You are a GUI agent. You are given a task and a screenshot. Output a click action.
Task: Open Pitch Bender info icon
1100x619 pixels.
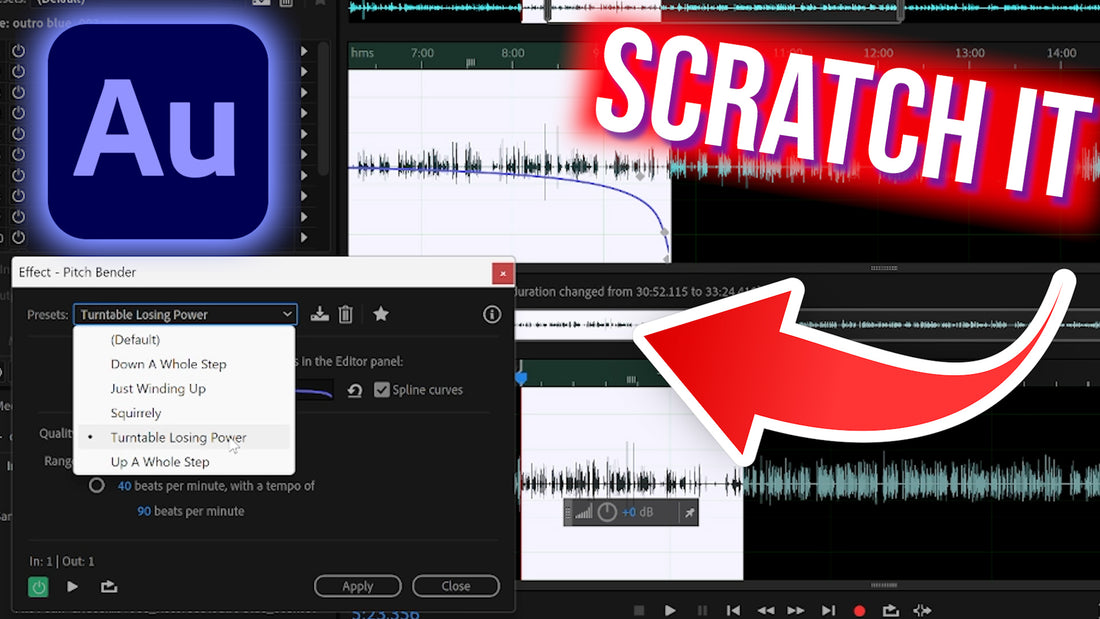coord(492,314)
